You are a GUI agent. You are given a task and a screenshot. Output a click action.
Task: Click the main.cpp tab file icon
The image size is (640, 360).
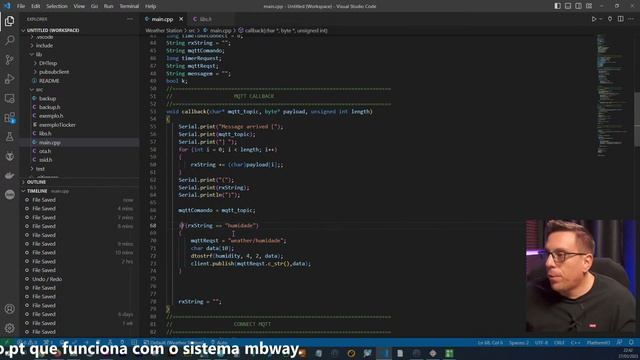147,19
